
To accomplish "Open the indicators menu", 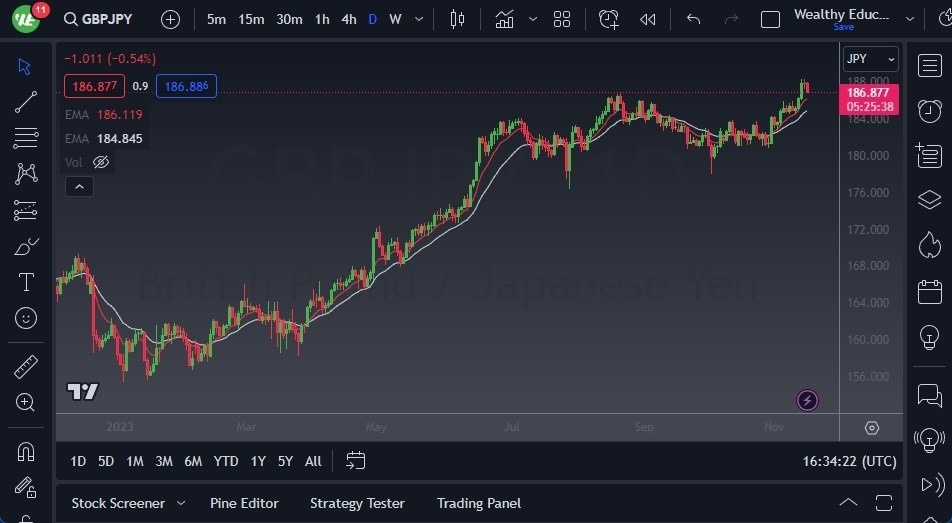I will point(504,19).
